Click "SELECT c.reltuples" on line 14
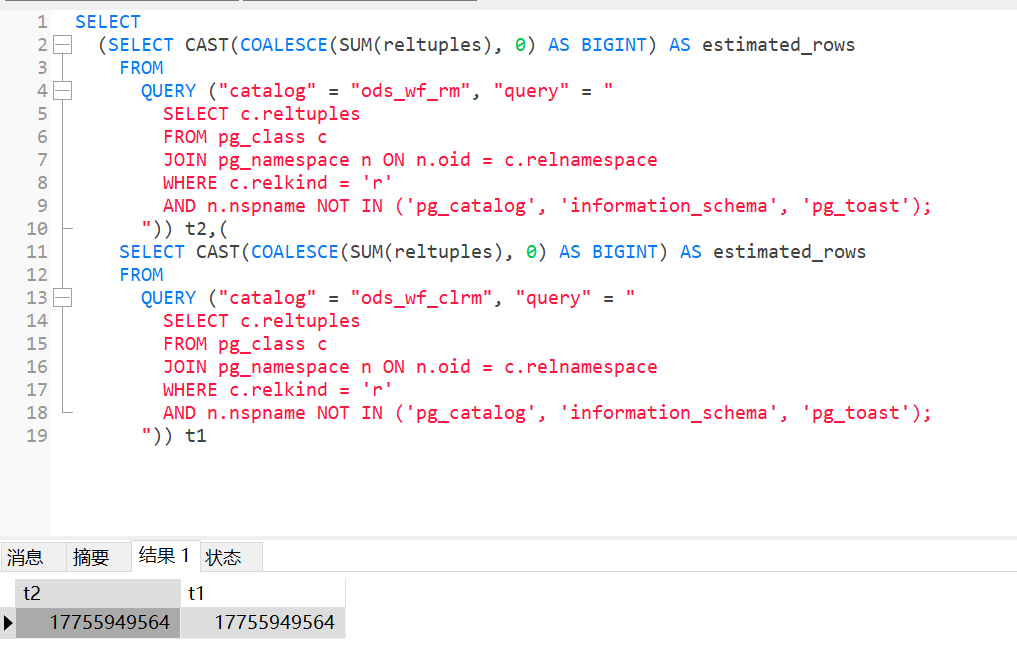 [x=261, y=321]
